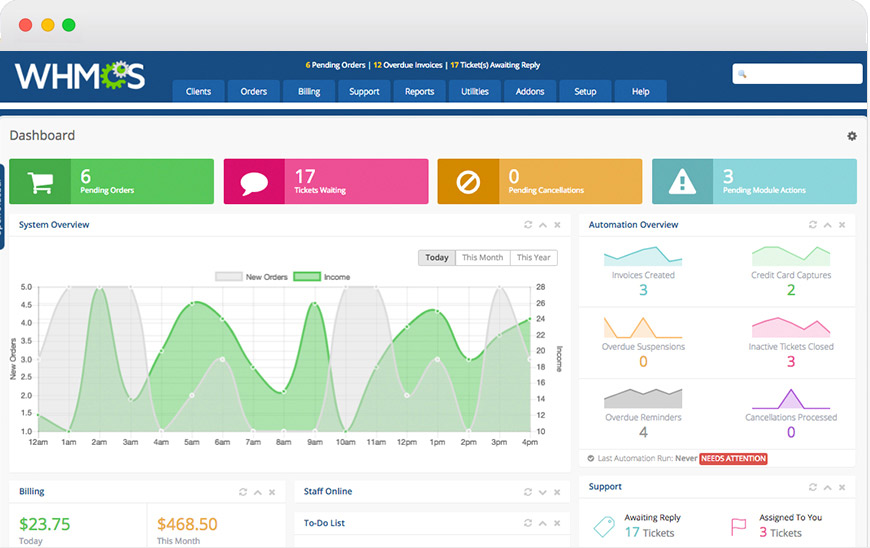Image resolution: width=870 pixels, height=548 pixels.
Task: Collapse the Support panel
Action: [x=827, y=487]
